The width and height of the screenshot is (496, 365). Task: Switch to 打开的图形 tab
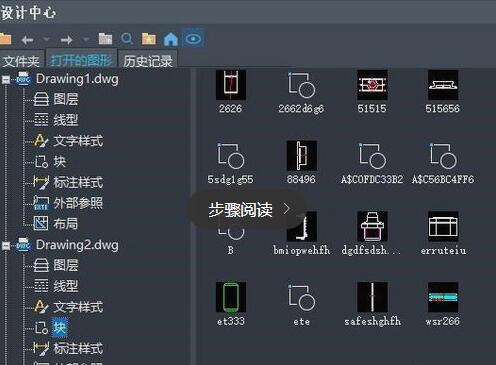pyautogui.click(x=81, y=61)
